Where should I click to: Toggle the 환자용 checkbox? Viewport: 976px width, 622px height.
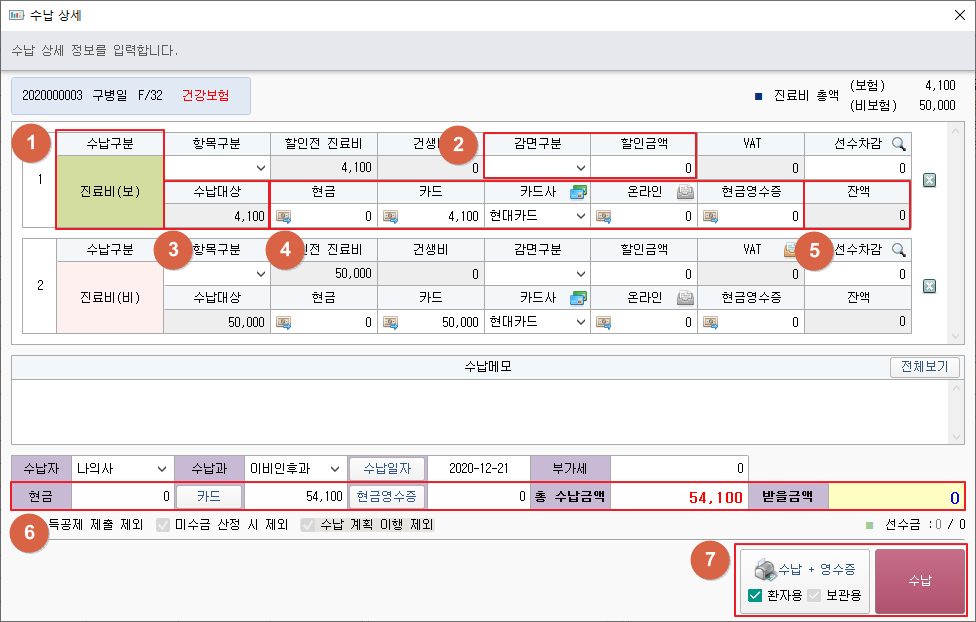coord(756,596)
